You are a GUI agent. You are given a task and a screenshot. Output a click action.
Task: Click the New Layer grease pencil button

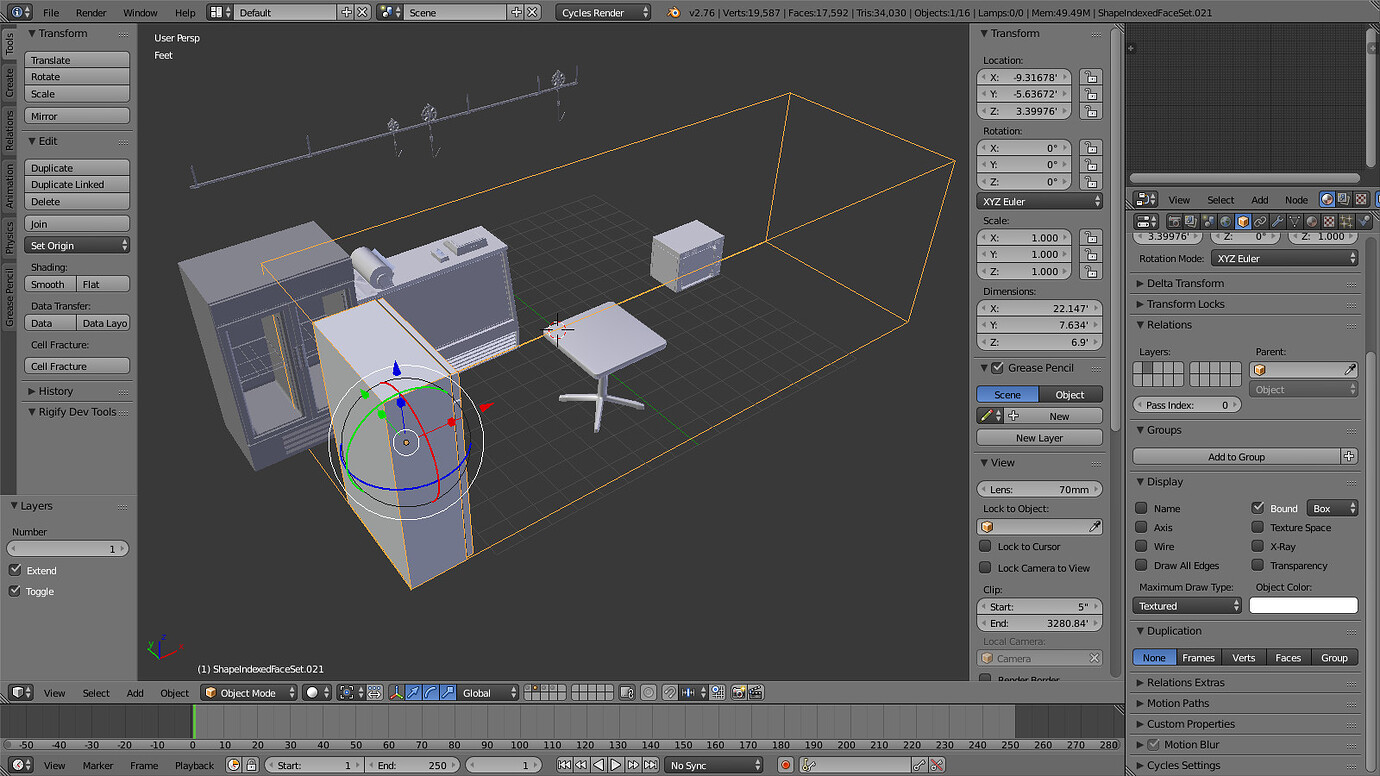pyautogui.click(x=1039, y=438)
